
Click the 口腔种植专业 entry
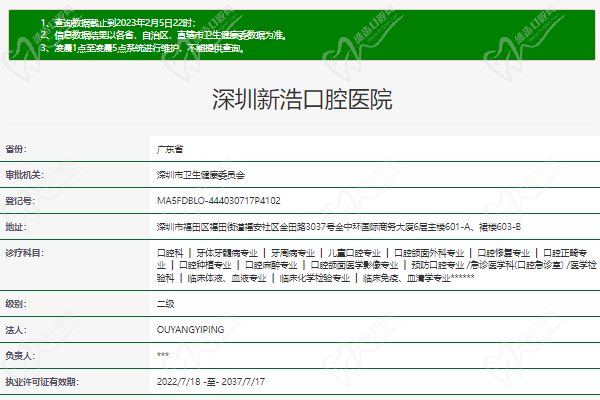pos(205,265)
